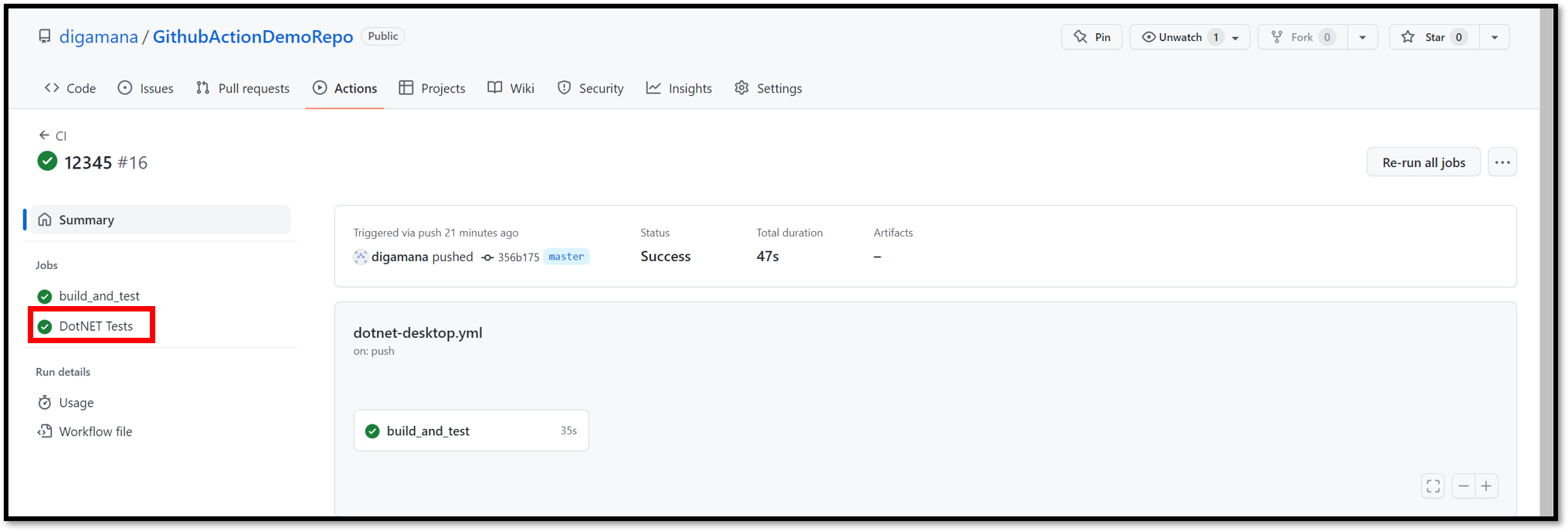
Task: Zoom in the workflow graph
Action: click(x=1486, y=486)
